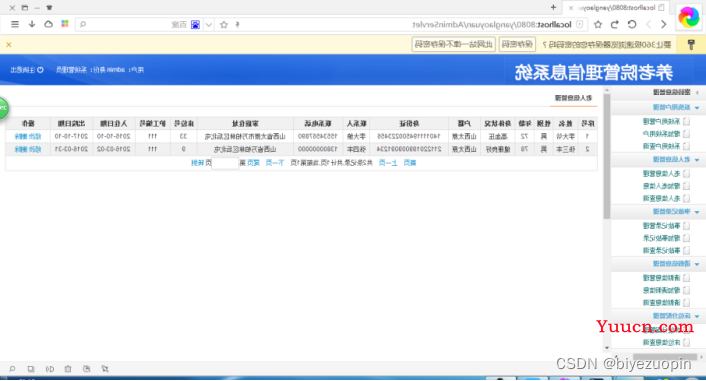The height and width of the screenshot is (381, 706).
Task: Click page icon beside 增加老人信息 item
Action: pyautogui.click(x=687, y=186)
